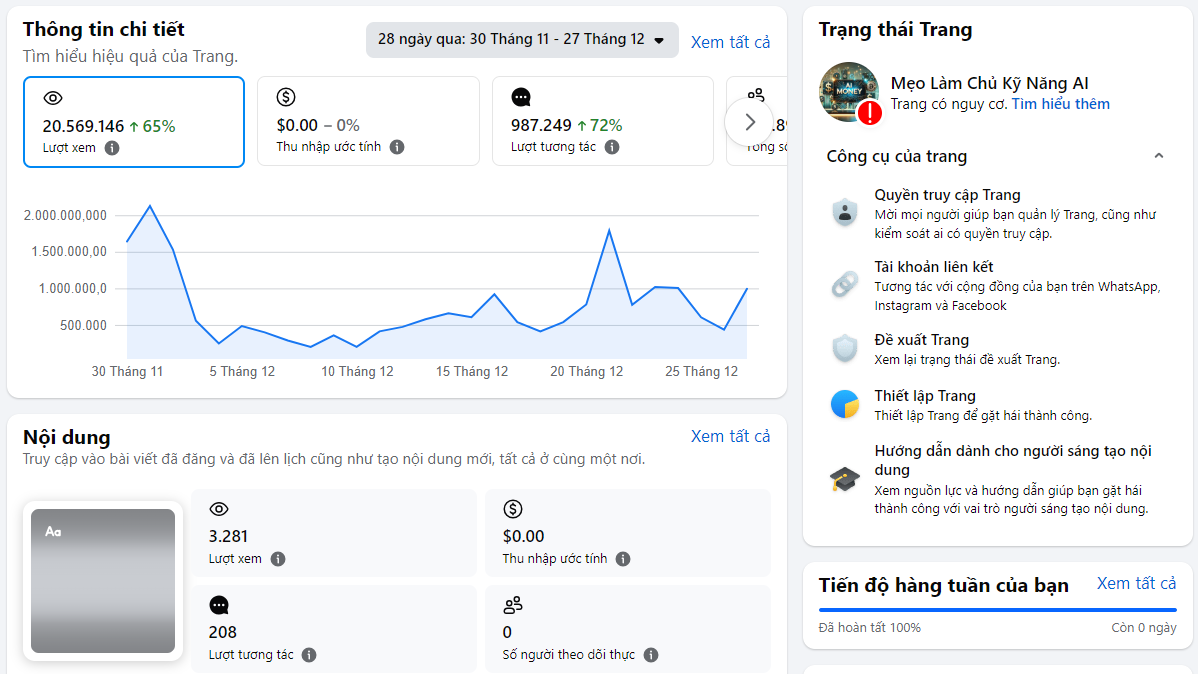1198x674 pixels.
Task: Click the shield icon beside Đề xuất Trang
Action: tap(845, 348)
